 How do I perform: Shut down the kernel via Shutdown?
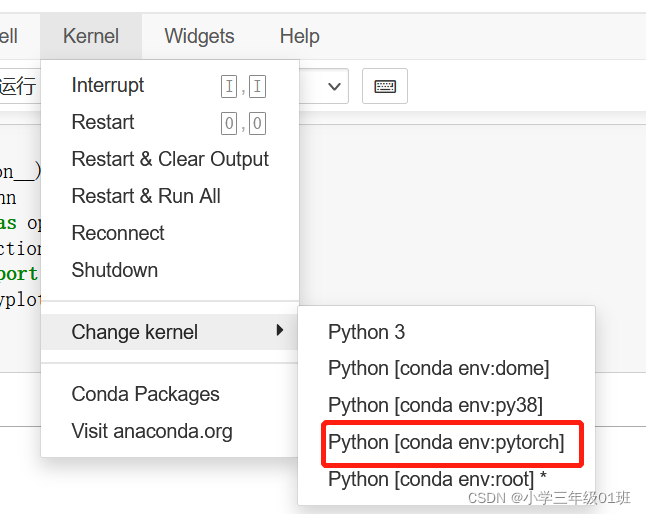[x=115, y=270]
